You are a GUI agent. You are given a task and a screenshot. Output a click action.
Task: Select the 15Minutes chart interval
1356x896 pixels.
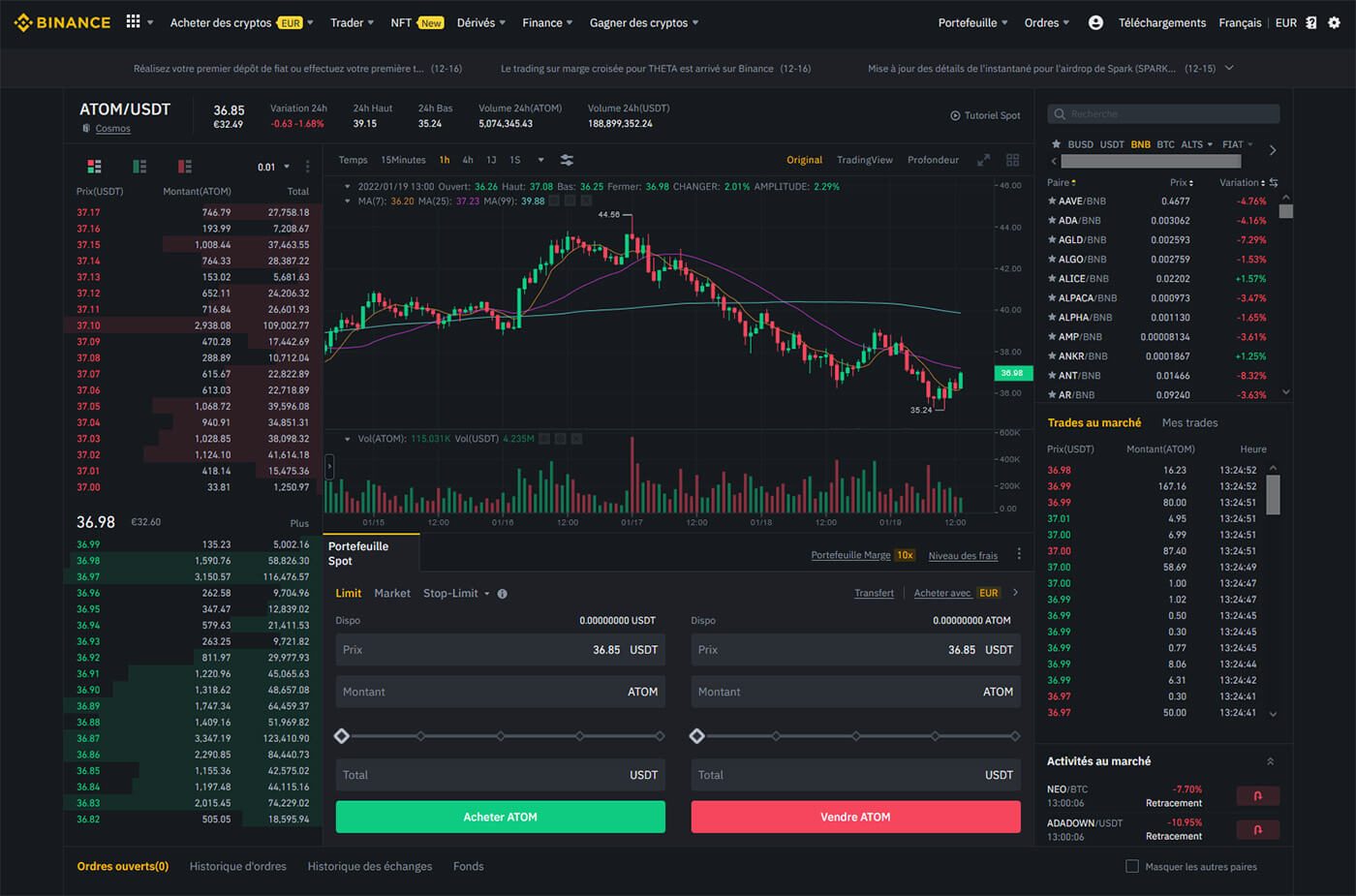coord(403,160)
